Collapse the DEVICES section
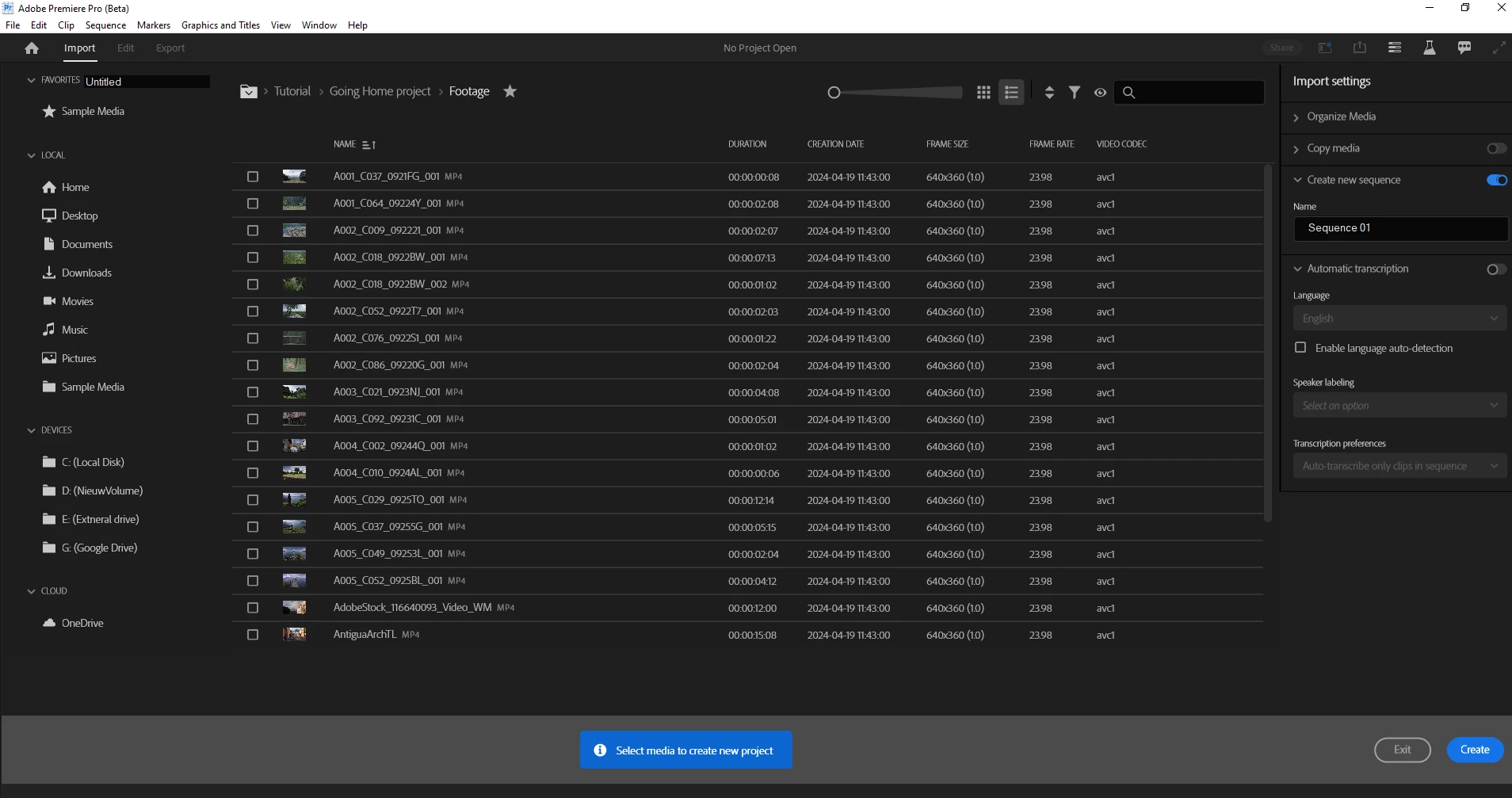Viewport: 1512px width, 798px height. click(32, 430)
